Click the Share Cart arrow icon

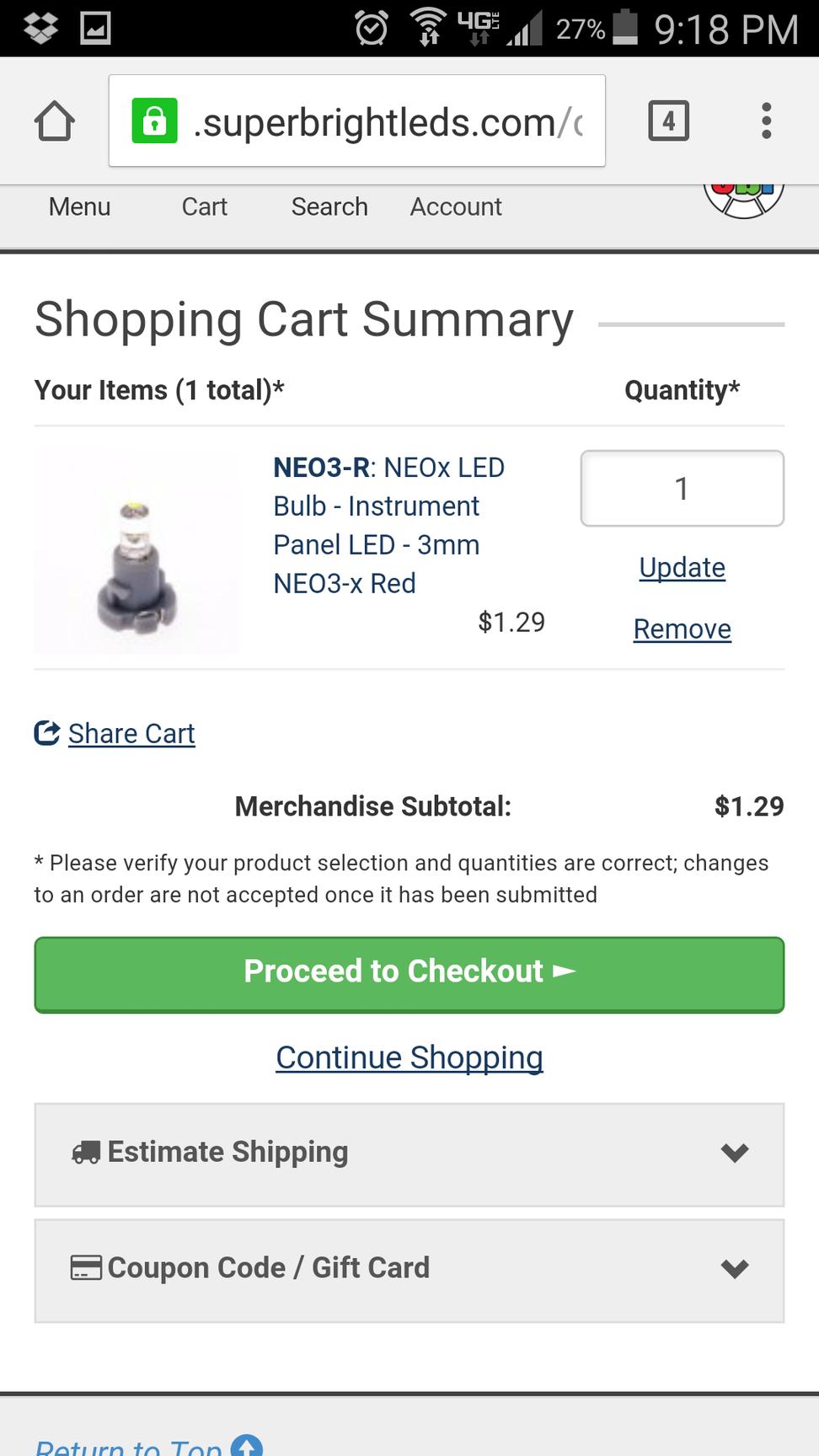point(47,733)
